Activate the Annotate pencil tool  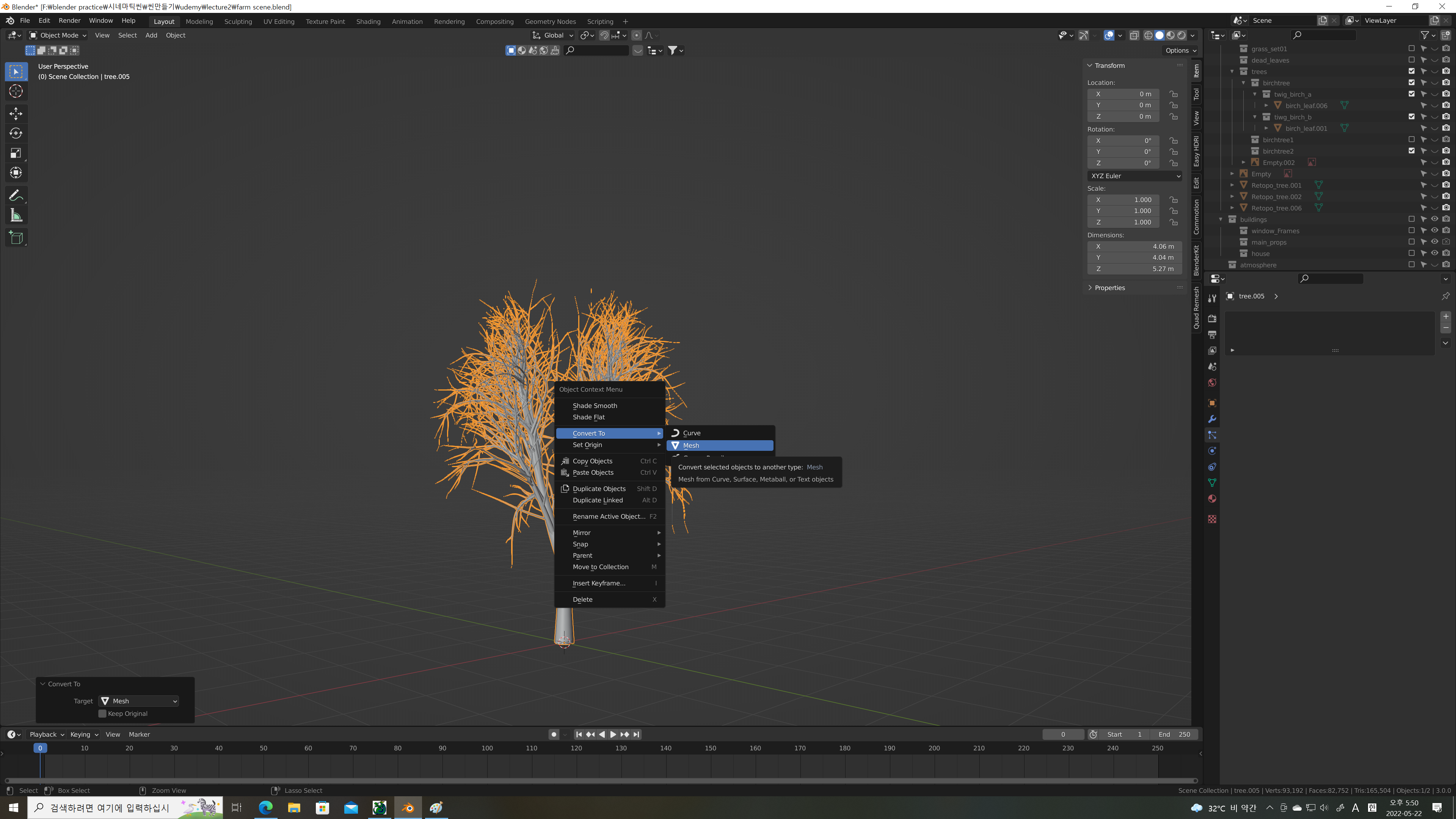pyautogui.click(x=16, y=196)
